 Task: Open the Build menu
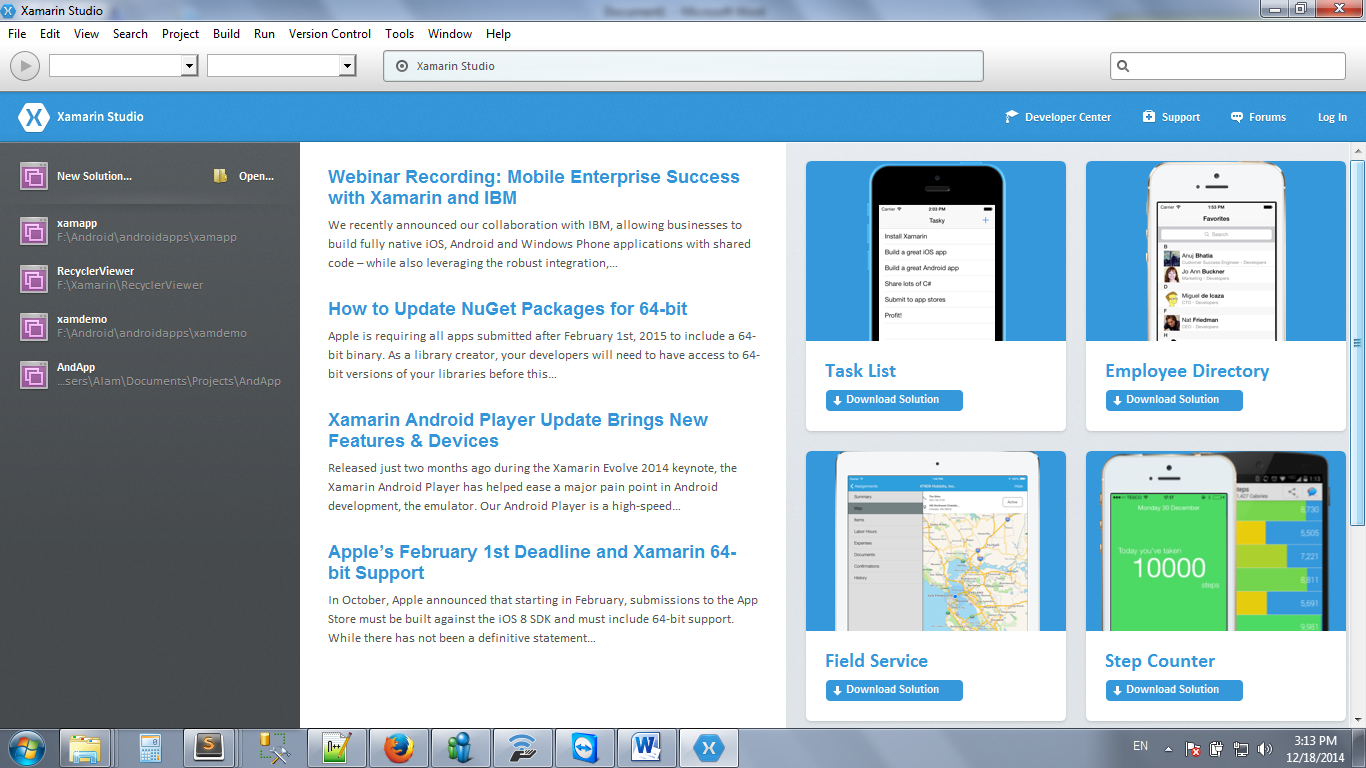click(x=227, y=34)
